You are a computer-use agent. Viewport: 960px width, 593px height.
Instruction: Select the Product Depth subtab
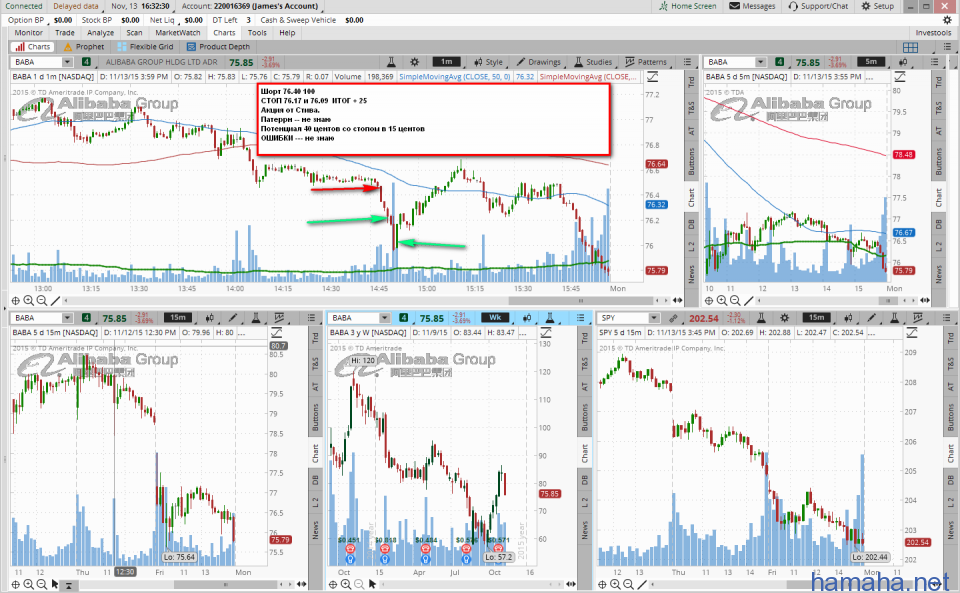[219, 47]
